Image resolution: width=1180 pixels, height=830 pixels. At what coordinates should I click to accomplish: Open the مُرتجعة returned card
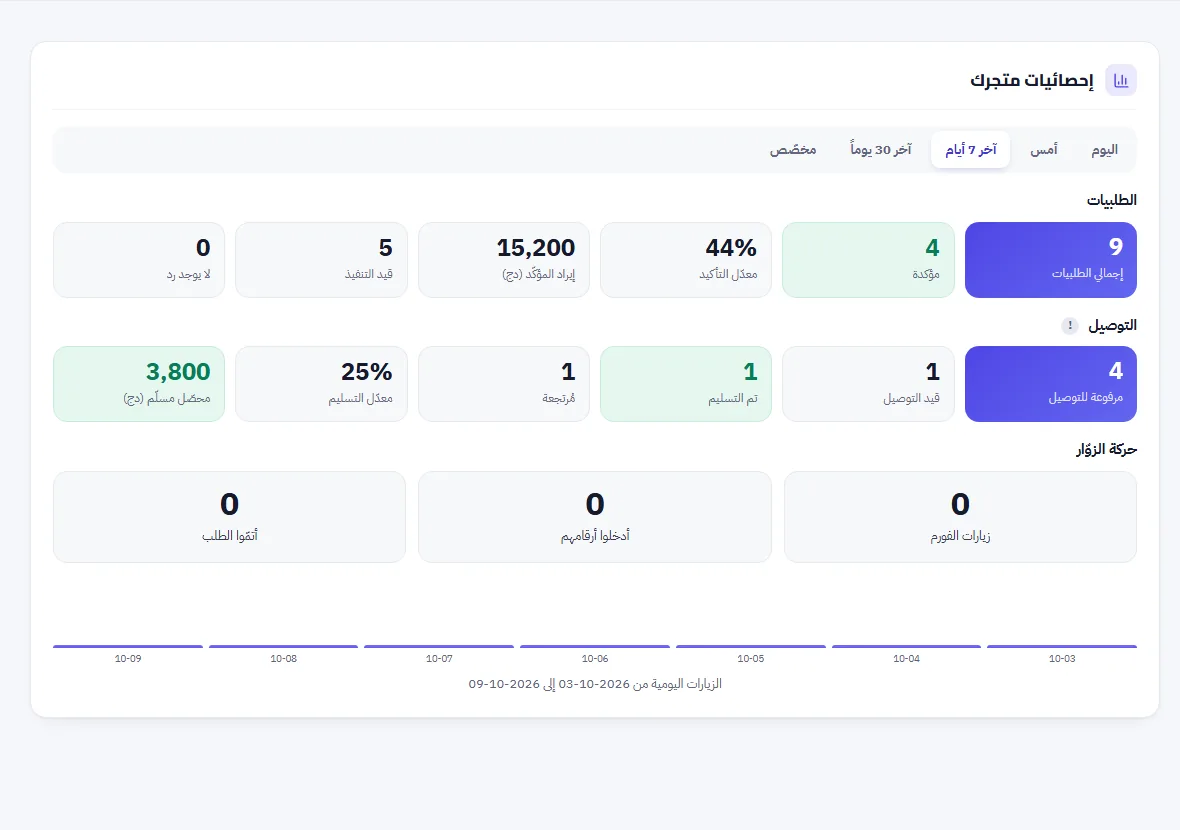[503, 384]
